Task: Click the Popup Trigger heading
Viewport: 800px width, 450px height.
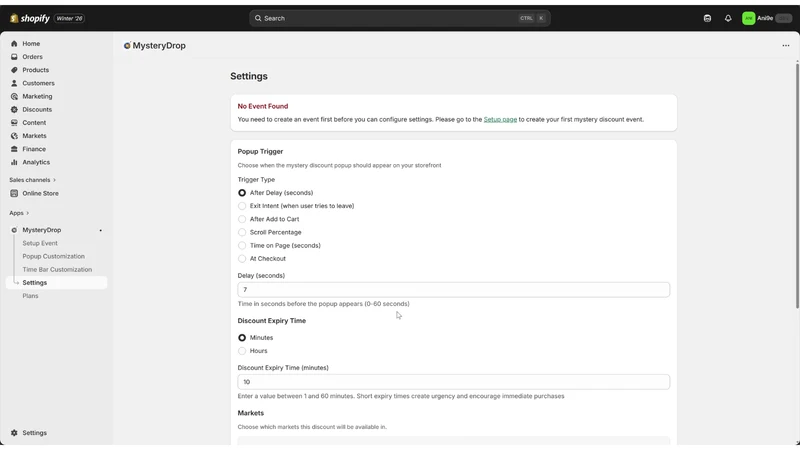Action: pos(260,152)
